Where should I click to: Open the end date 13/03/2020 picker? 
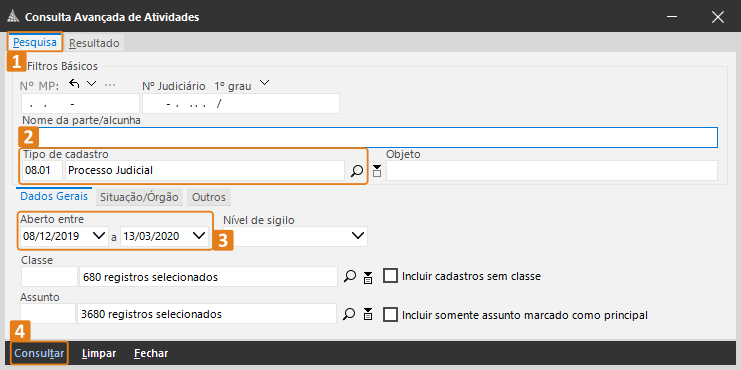(x=199, y=235)
